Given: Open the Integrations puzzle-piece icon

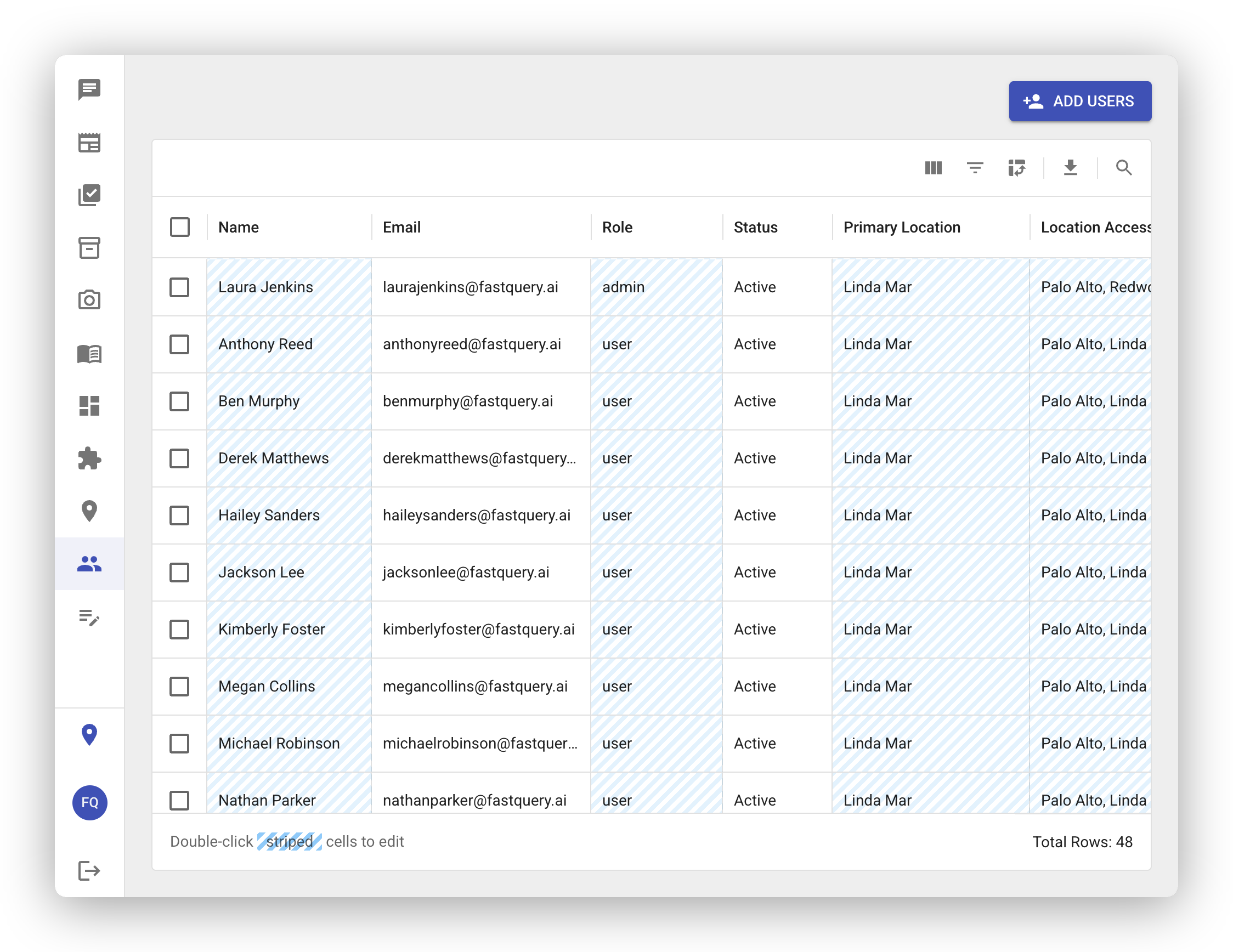Looking at the screenshot, I should [89, 458].
